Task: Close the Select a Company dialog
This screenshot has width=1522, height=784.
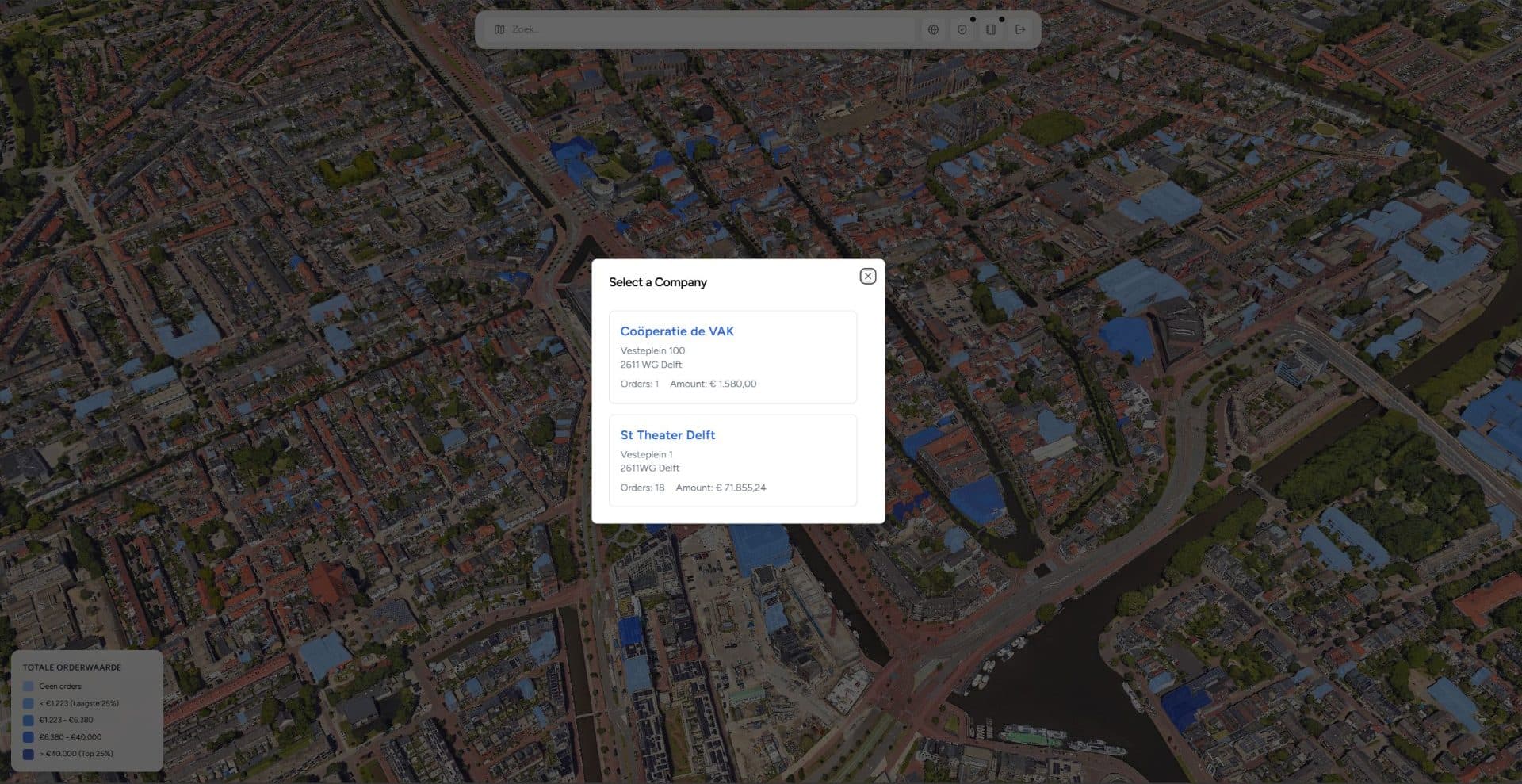Action: [868, 276]
